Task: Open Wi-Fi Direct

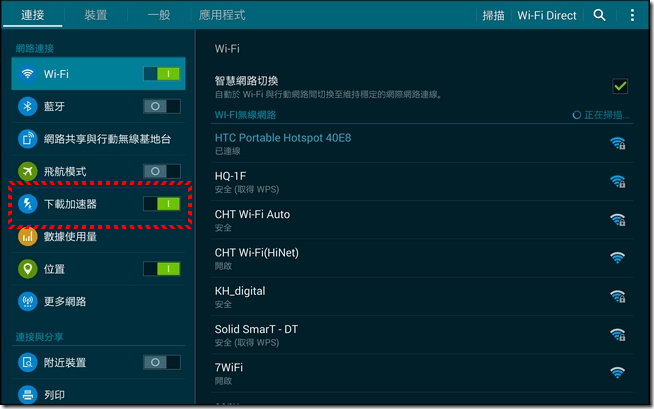Action: click(547, 16)
